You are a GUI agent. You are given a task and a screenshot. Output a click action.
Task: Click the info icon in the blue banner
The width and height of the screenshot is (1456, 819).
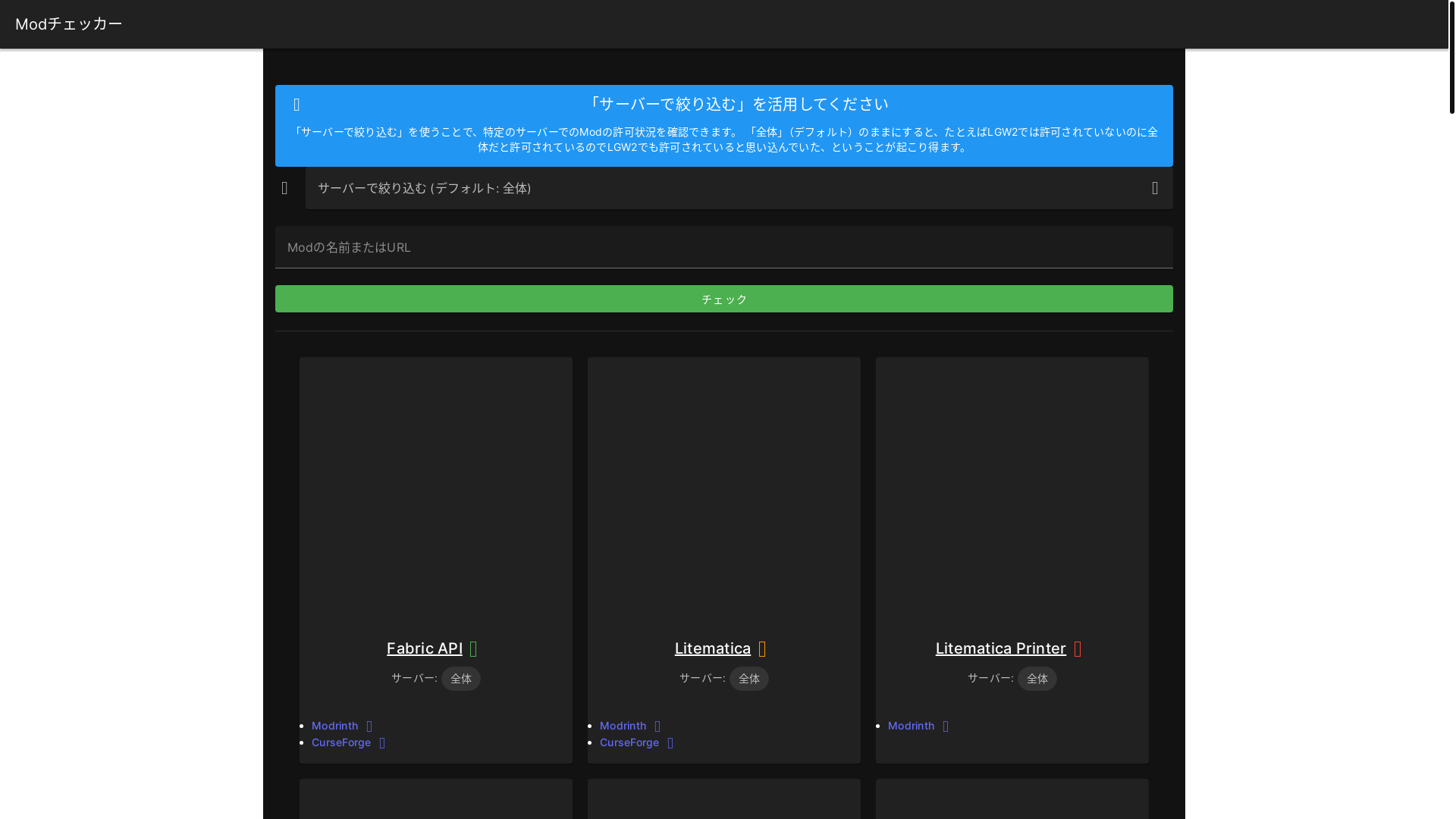(x=297, y=105)
